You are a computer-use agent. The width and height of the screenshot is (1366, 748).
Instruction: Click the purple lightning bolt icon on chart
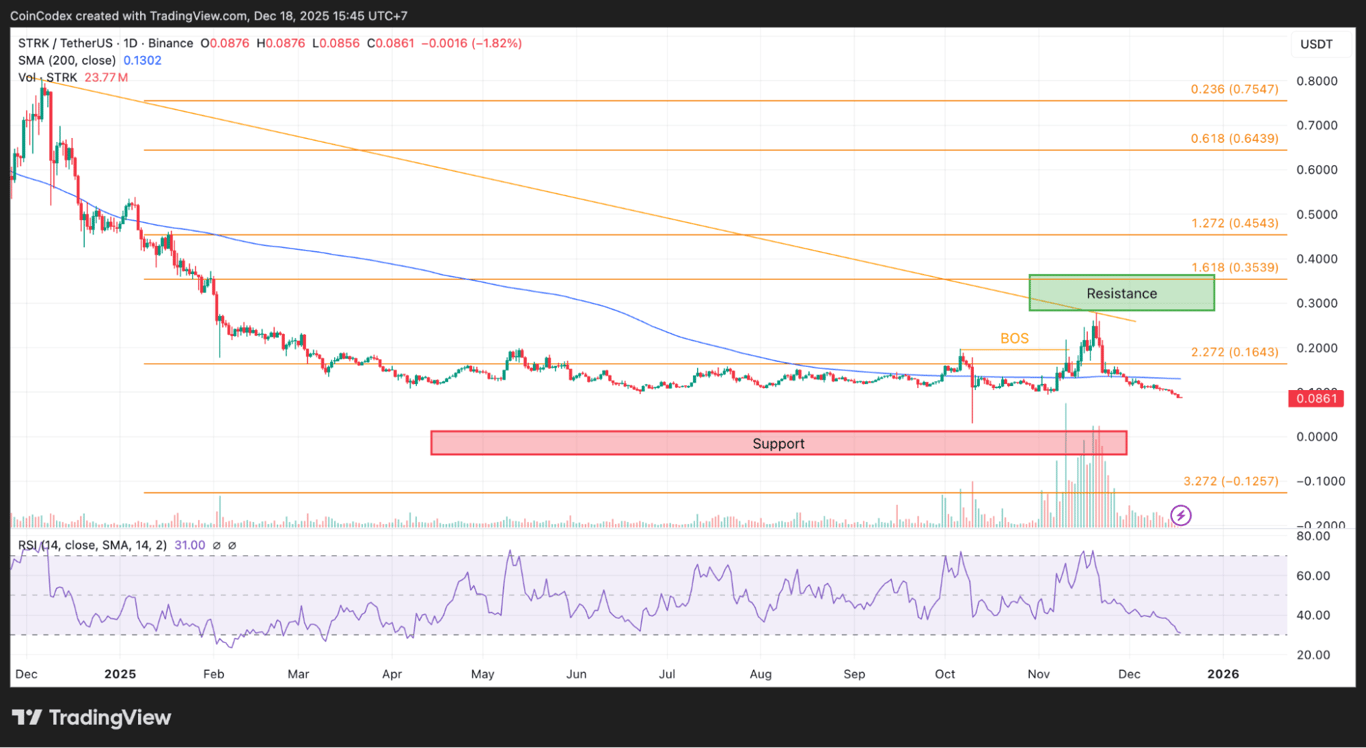pos(1181,515)
